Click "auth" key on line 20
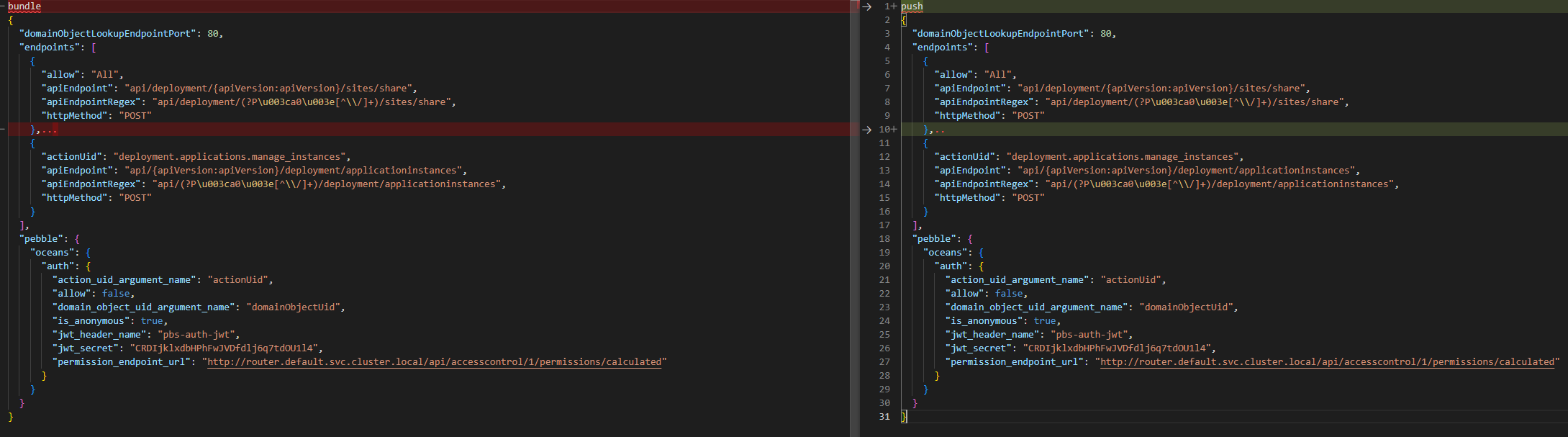The image size is (1568, 437). click(951, 266)
